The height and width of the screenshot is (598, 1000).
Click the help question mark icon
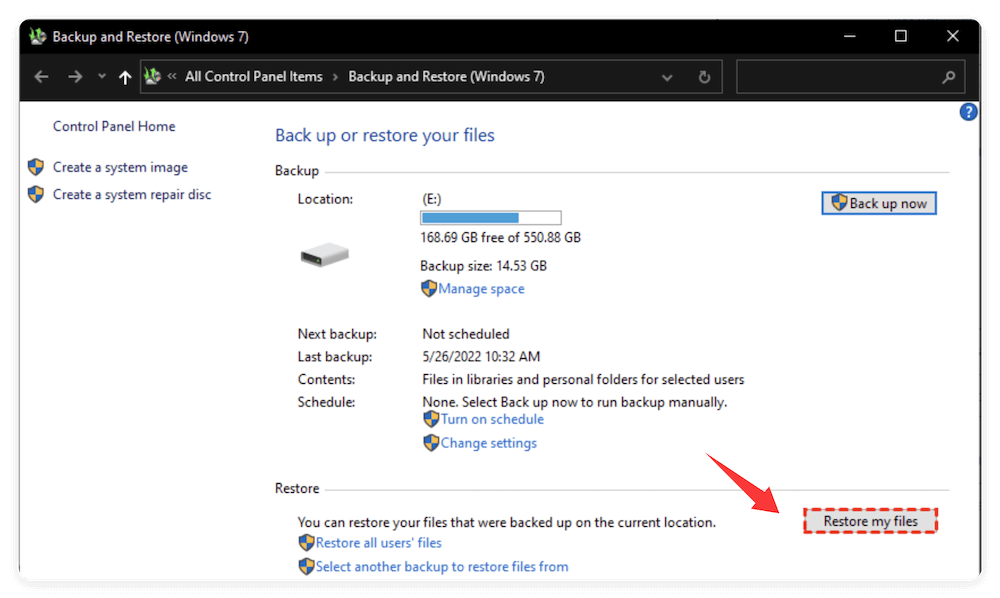pyautogui.click(x=968, y=111)
